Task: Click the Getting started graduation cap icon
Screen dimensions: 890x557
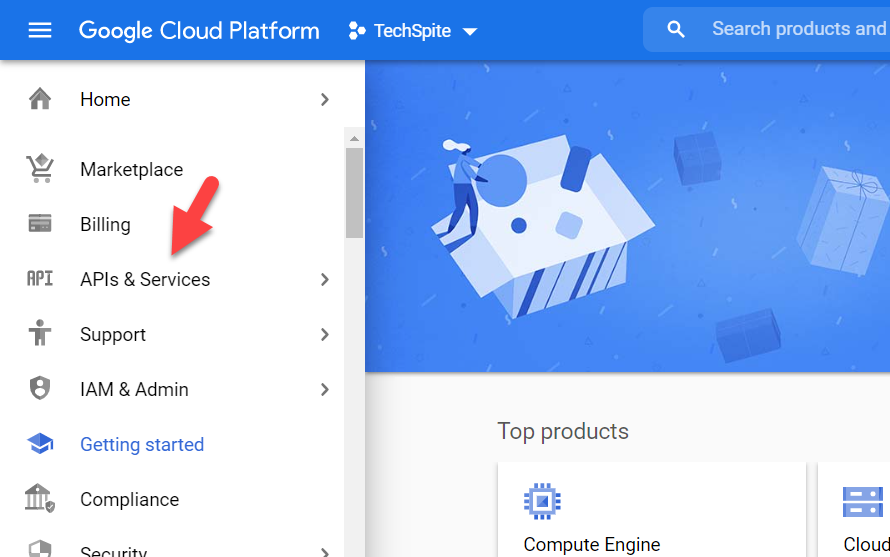Action: [40, 444]
